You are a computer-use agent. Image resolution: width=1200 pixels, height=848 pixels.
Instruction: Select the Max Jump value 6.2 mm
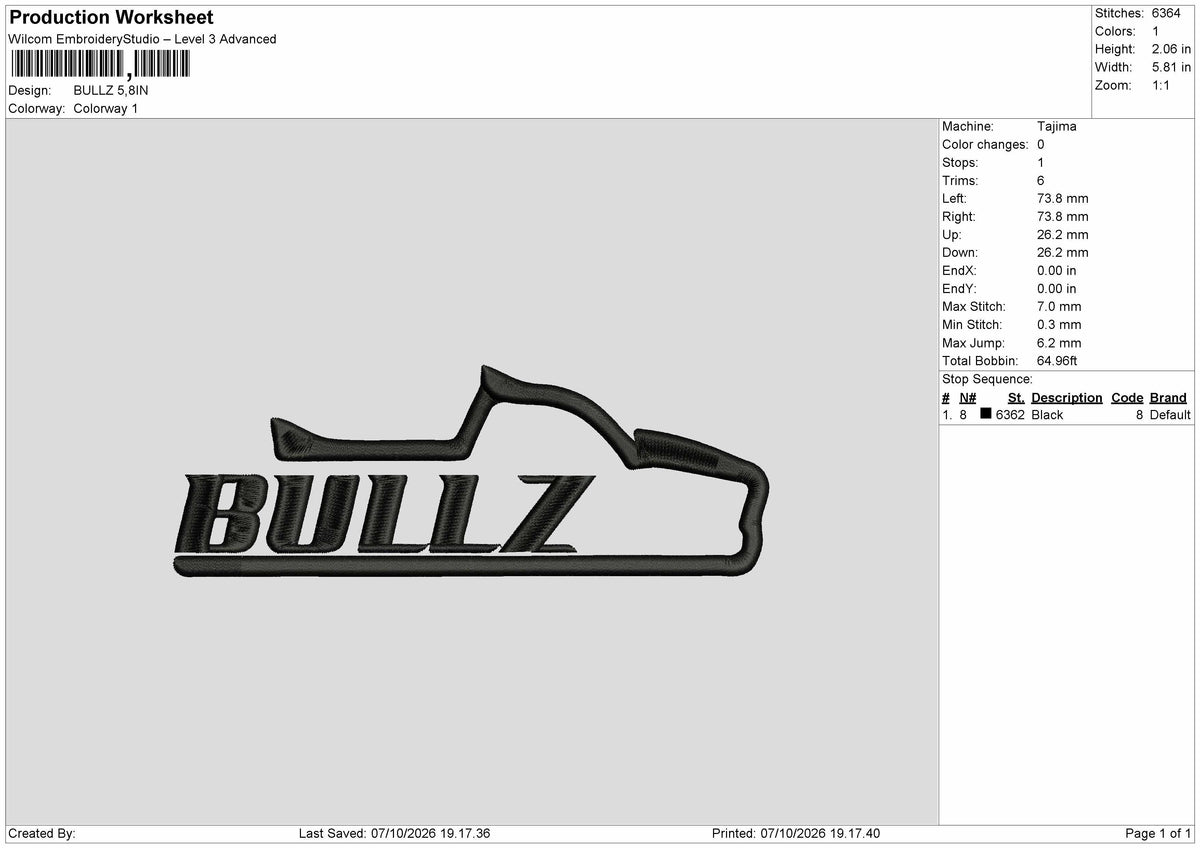pos(1060,343)
